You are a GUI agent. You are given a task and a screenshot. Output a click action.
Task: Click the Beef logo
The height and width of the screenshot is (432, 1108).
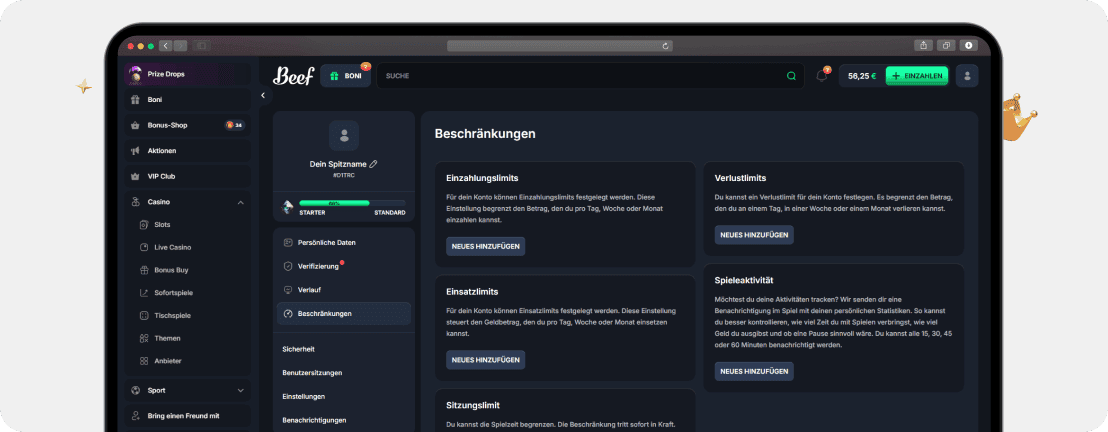click(293, 75)
